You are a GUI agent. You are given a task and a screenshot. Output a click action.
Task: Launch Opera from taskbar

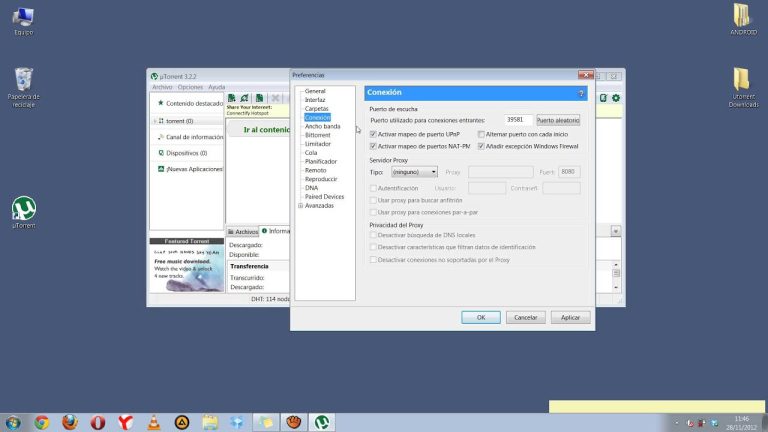coord(97,422)
